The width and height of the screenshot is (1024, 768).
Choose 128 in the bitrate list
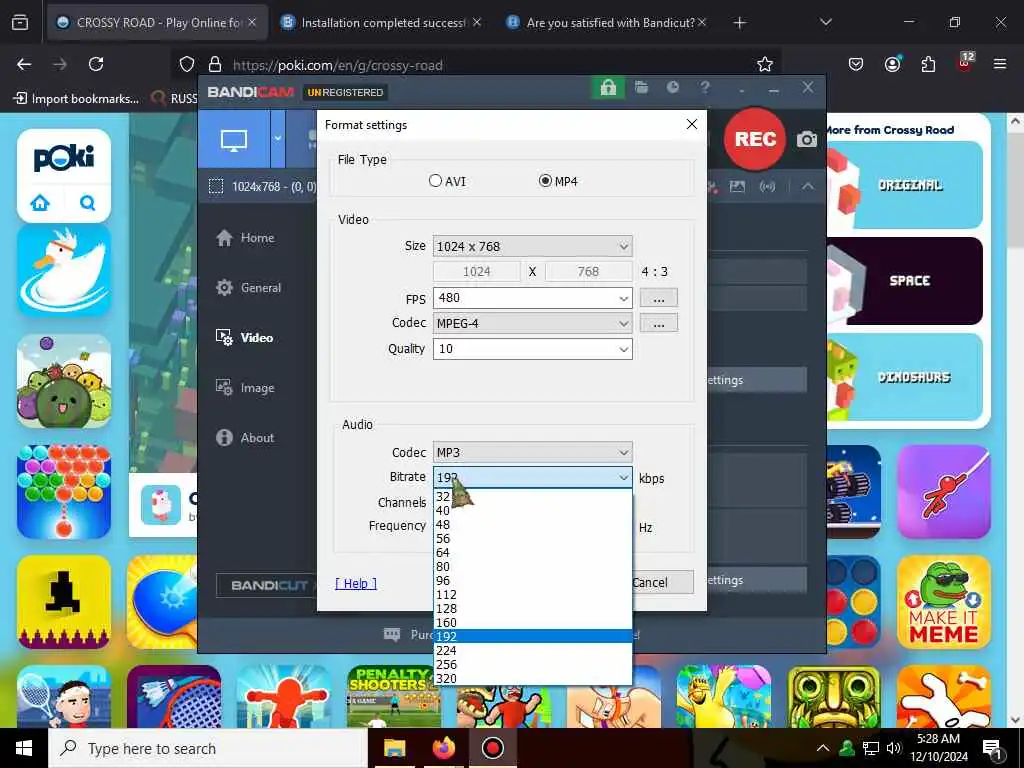click(533, 608)
